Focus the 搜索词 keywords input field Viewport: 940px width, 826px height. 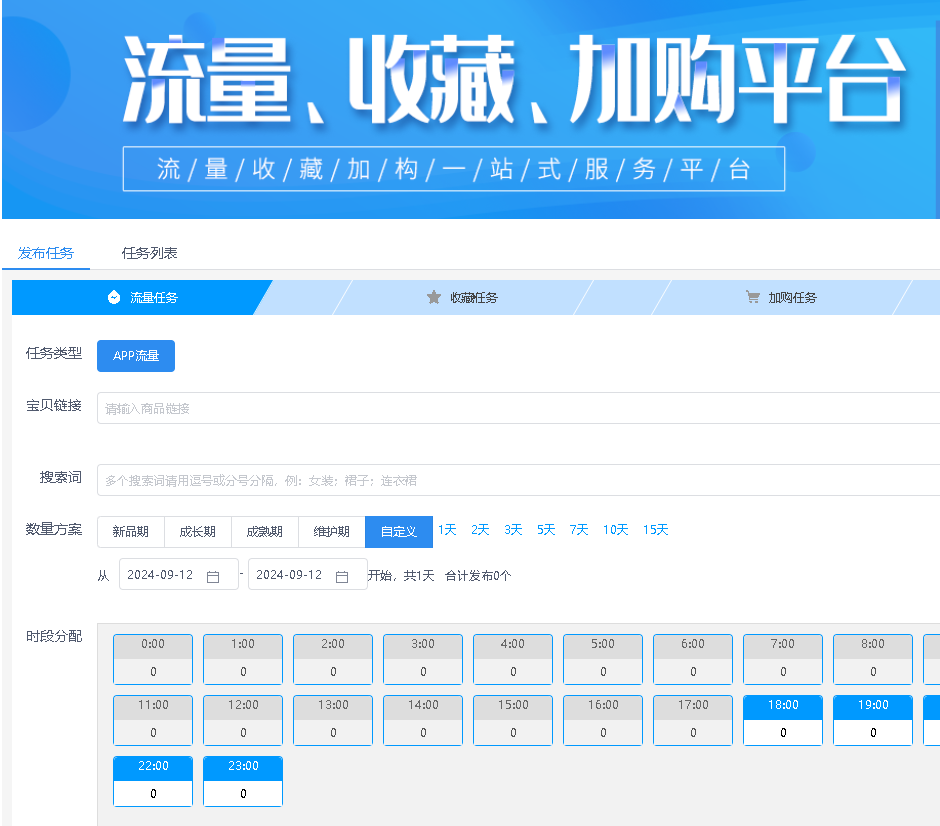click(x=519, y=480)
